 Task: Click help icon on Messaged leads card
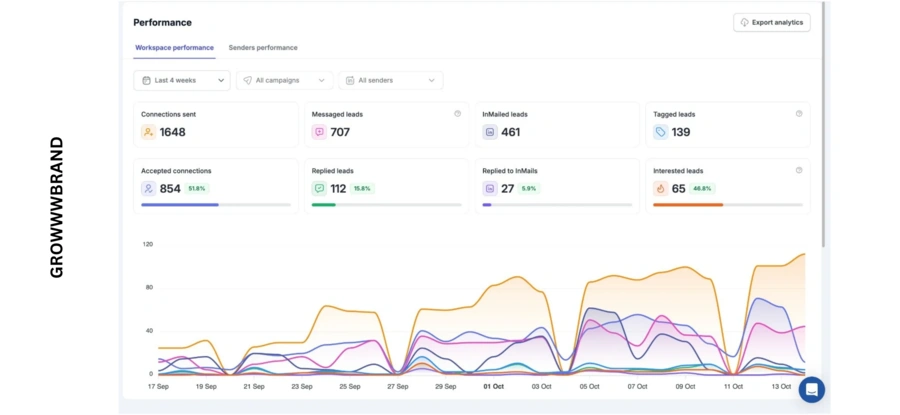[x=457, y=114]
